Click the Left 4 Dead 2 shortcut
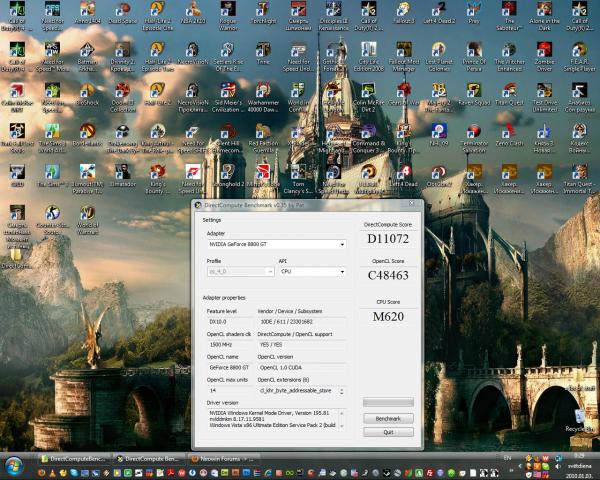 439,13
